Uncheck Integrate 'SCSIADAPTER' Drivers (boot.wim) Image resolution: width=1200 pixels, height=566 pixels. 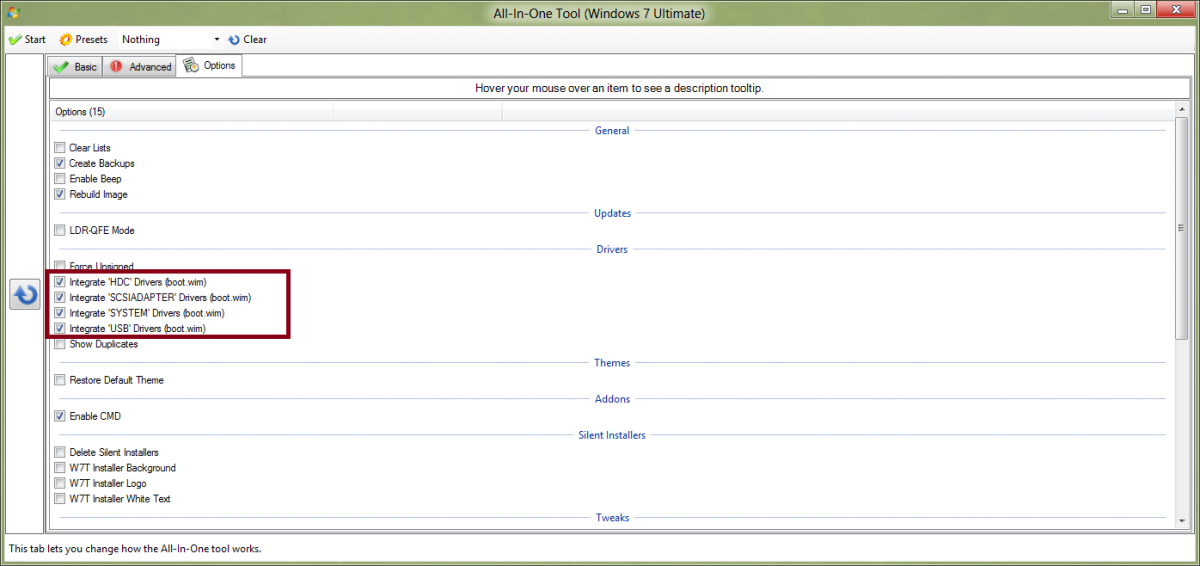tap(60, 298)
